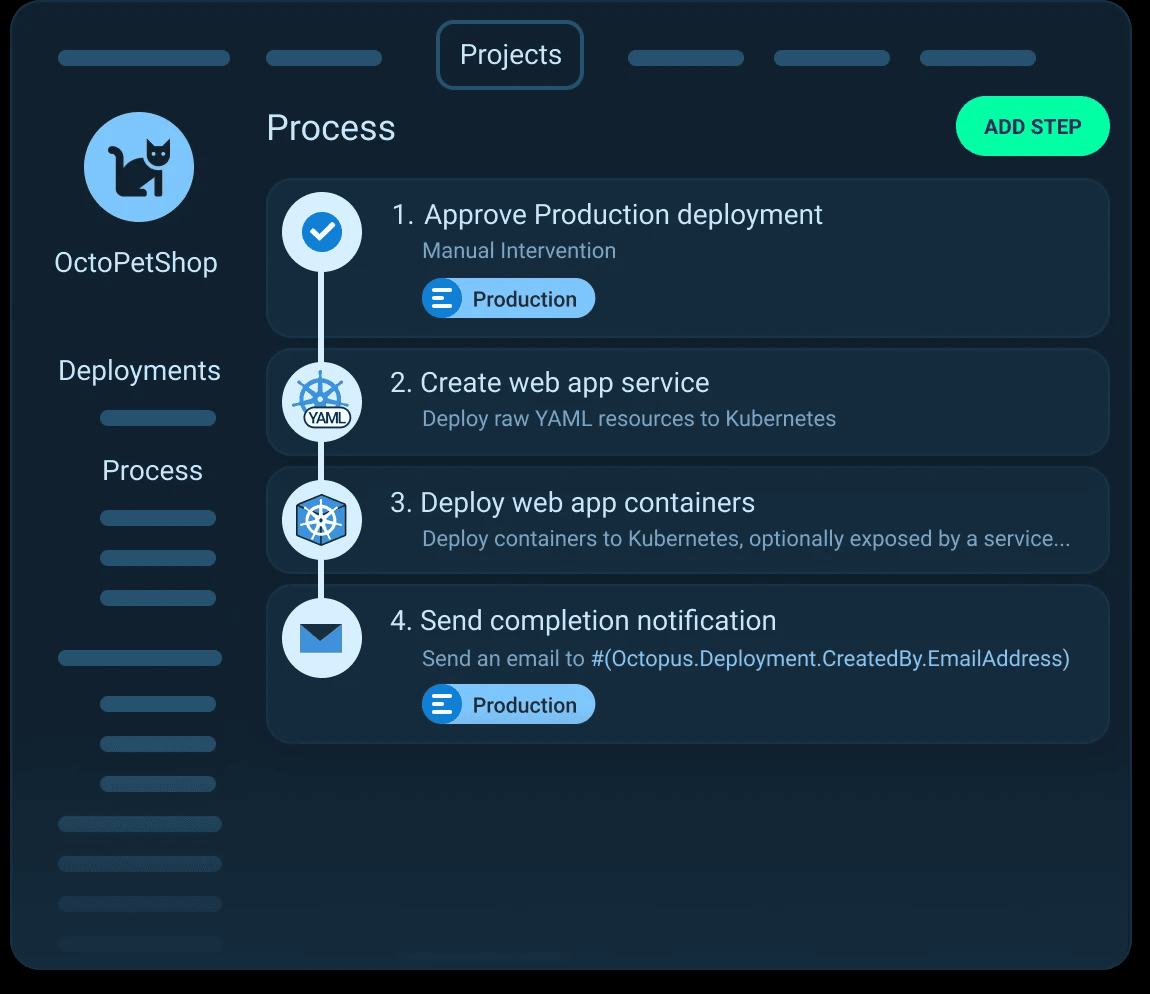Go to Deployments in the sidebar
Viewport: 1150px width, 994px height.
[139, 371]
